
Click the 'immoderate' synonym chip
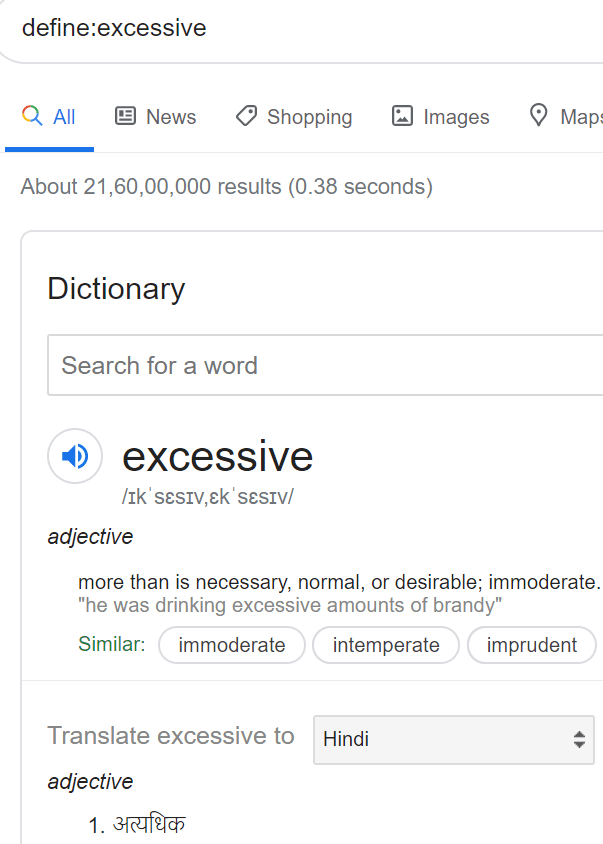231,645
